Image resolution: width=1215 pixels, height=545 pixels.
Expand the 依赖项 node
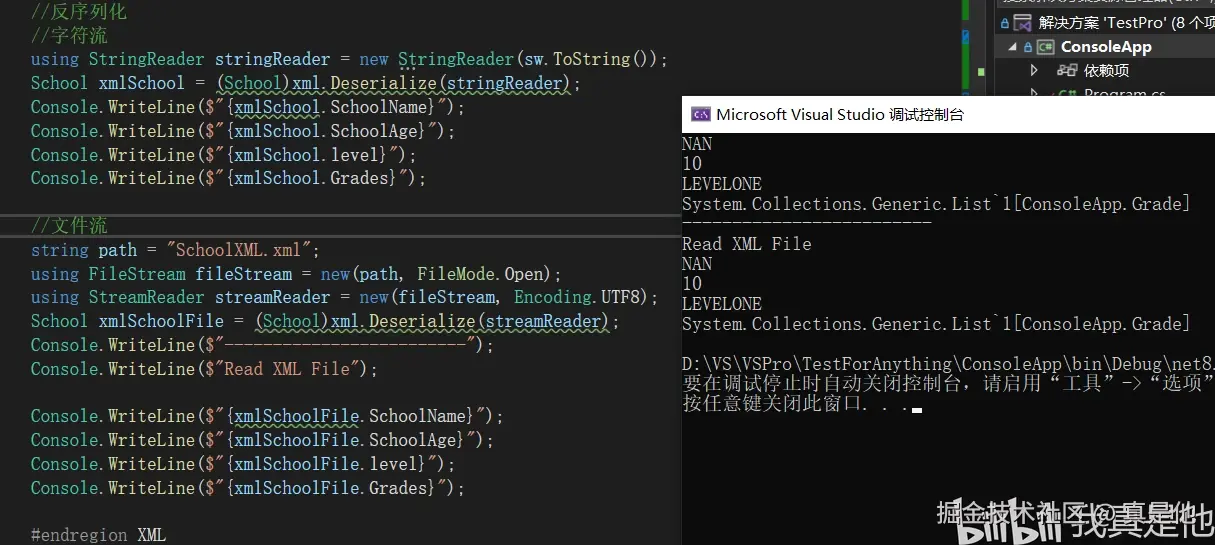tap(1035, 71)
